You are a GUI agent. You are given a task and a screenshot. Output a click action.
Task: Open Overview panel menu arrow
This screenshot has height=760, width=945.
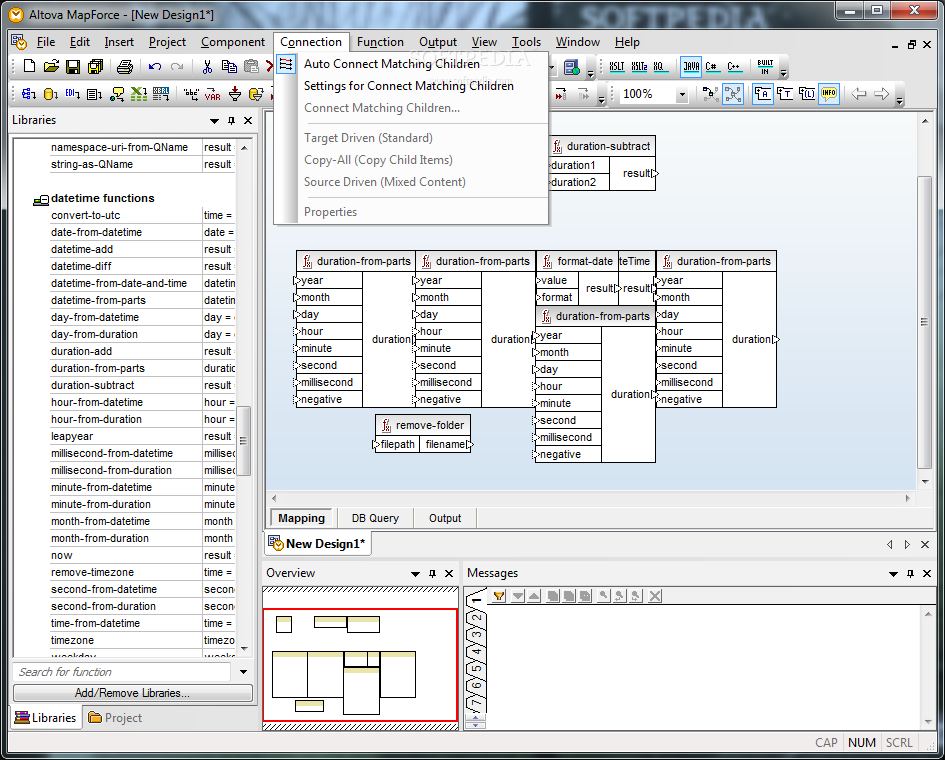point(415,574)
